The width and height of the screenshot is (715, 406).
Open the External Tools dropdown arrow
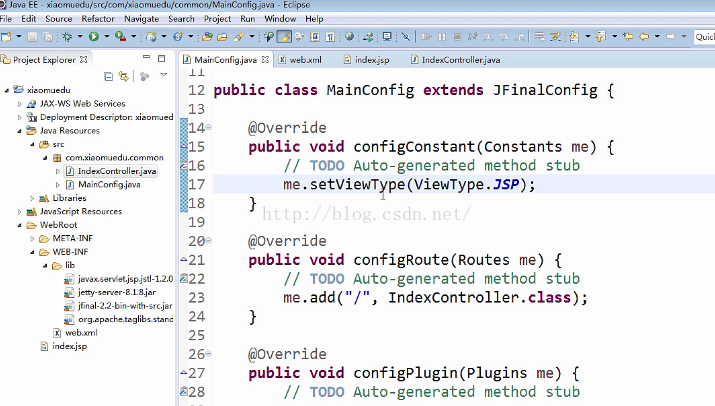tap(134, 36)
